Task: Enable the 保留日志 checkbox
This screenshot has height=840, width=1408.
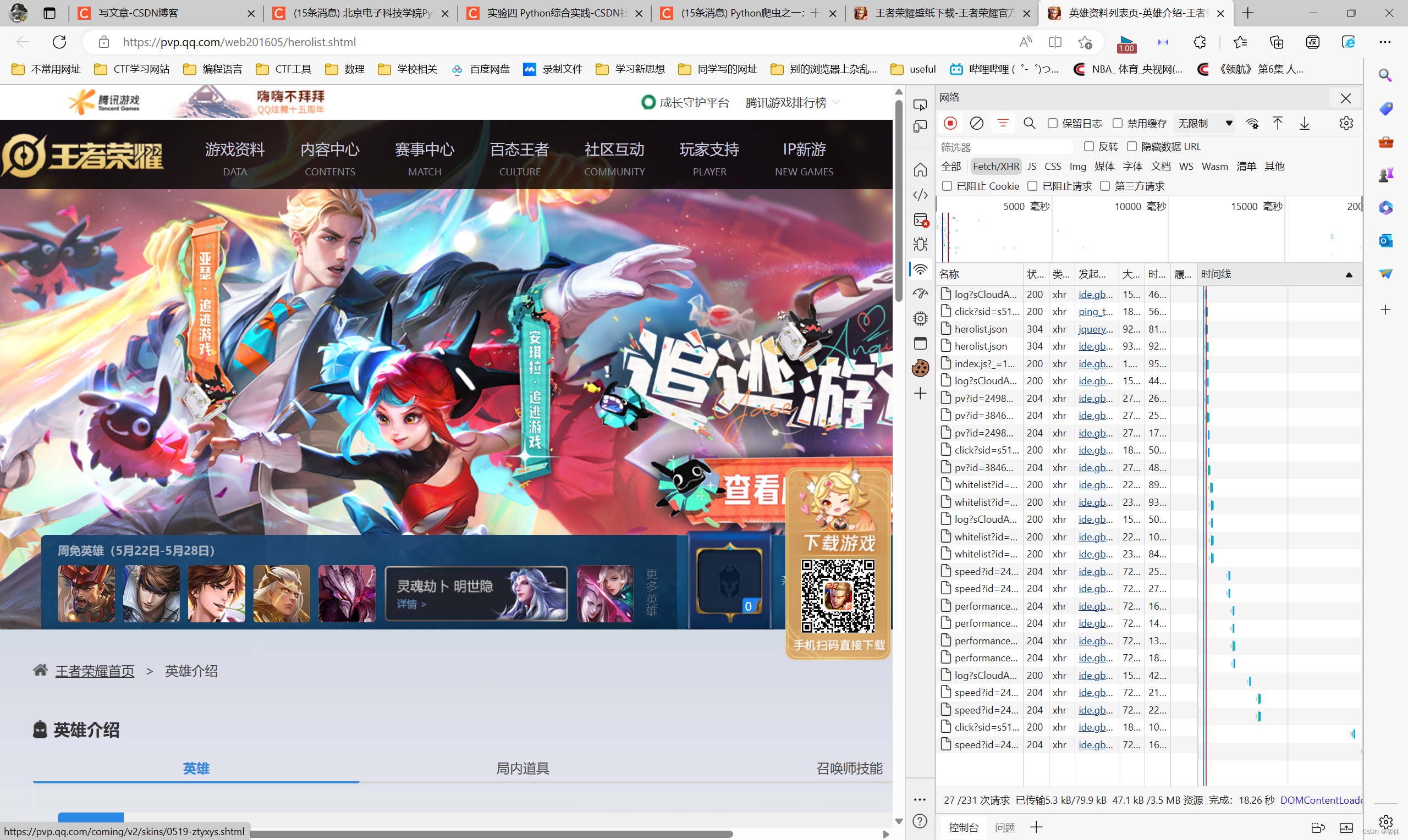Action: click(1053, 123)
